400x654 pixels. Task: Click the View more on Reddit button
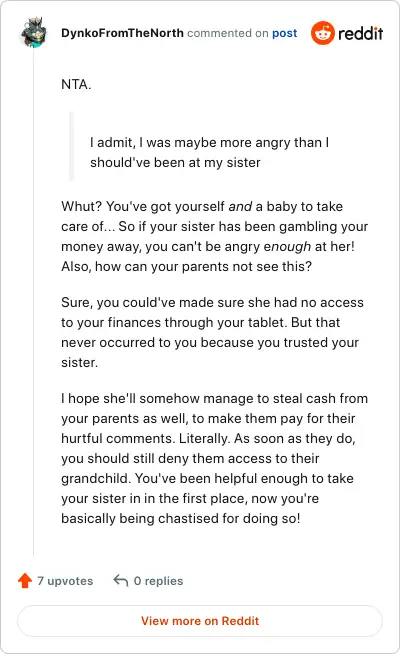click(x=200, y=621)
